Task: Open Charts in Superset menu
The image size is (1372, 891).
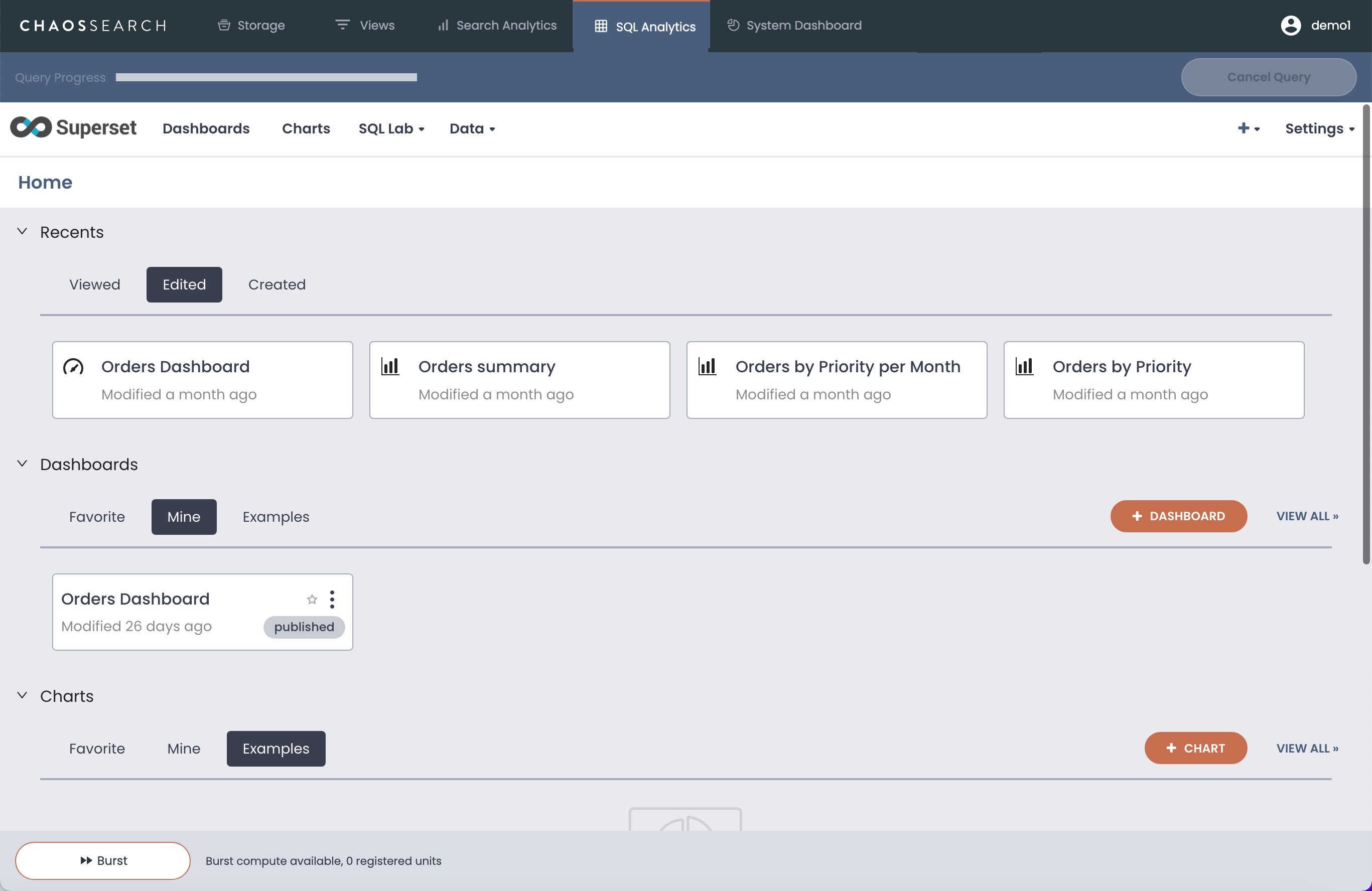Action: click(x=306, y=128)
